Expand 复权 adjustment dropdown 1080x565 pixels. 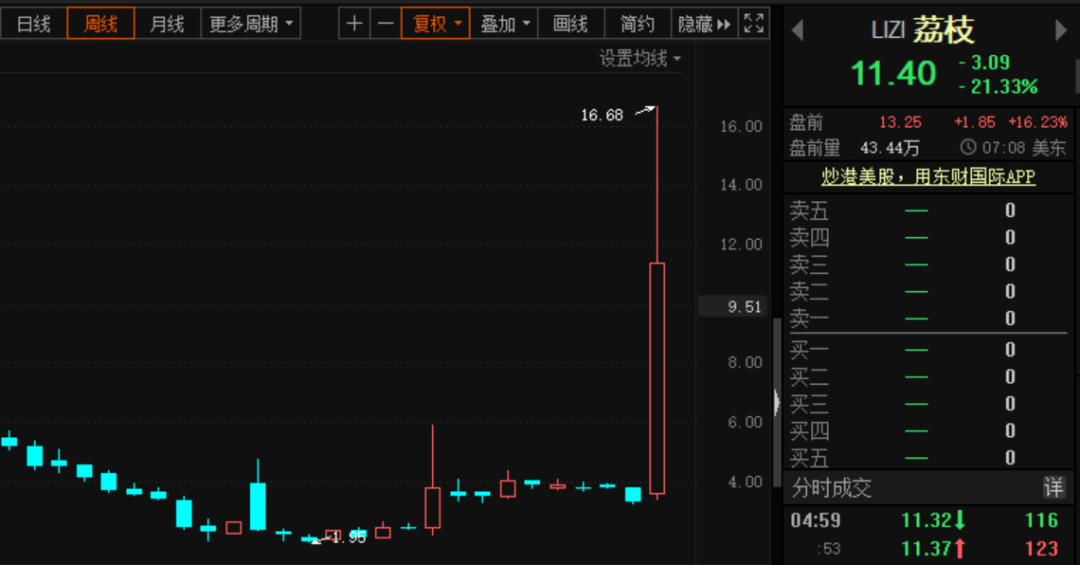[435, 23]
